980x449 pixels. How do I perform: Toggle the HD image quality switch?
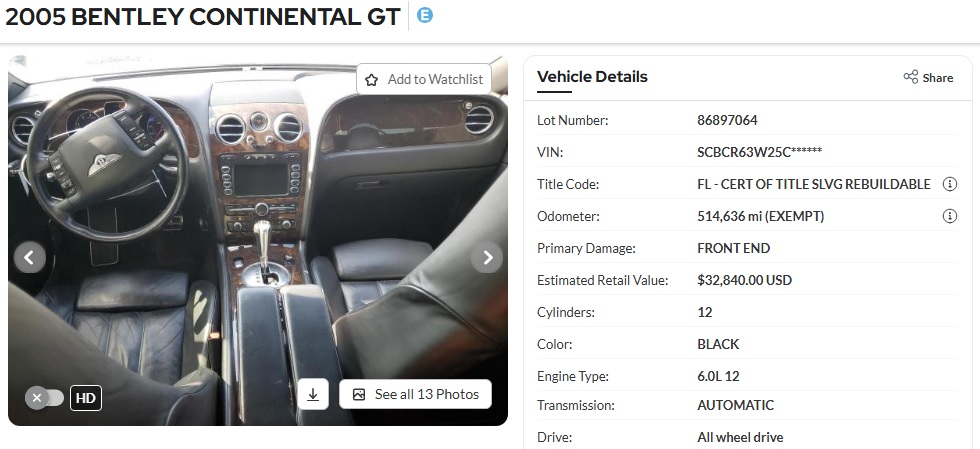click(44, 398)
